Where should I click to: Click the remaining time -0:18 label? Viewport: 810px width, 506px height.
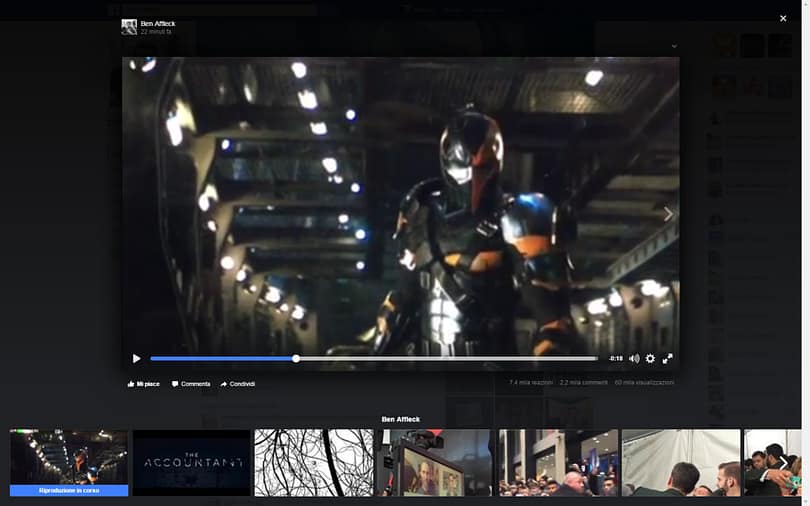[x=616, y=358]
